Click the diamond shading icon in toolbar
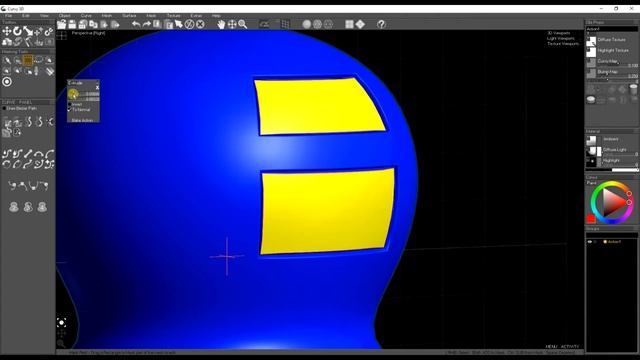 pos(360,24)
